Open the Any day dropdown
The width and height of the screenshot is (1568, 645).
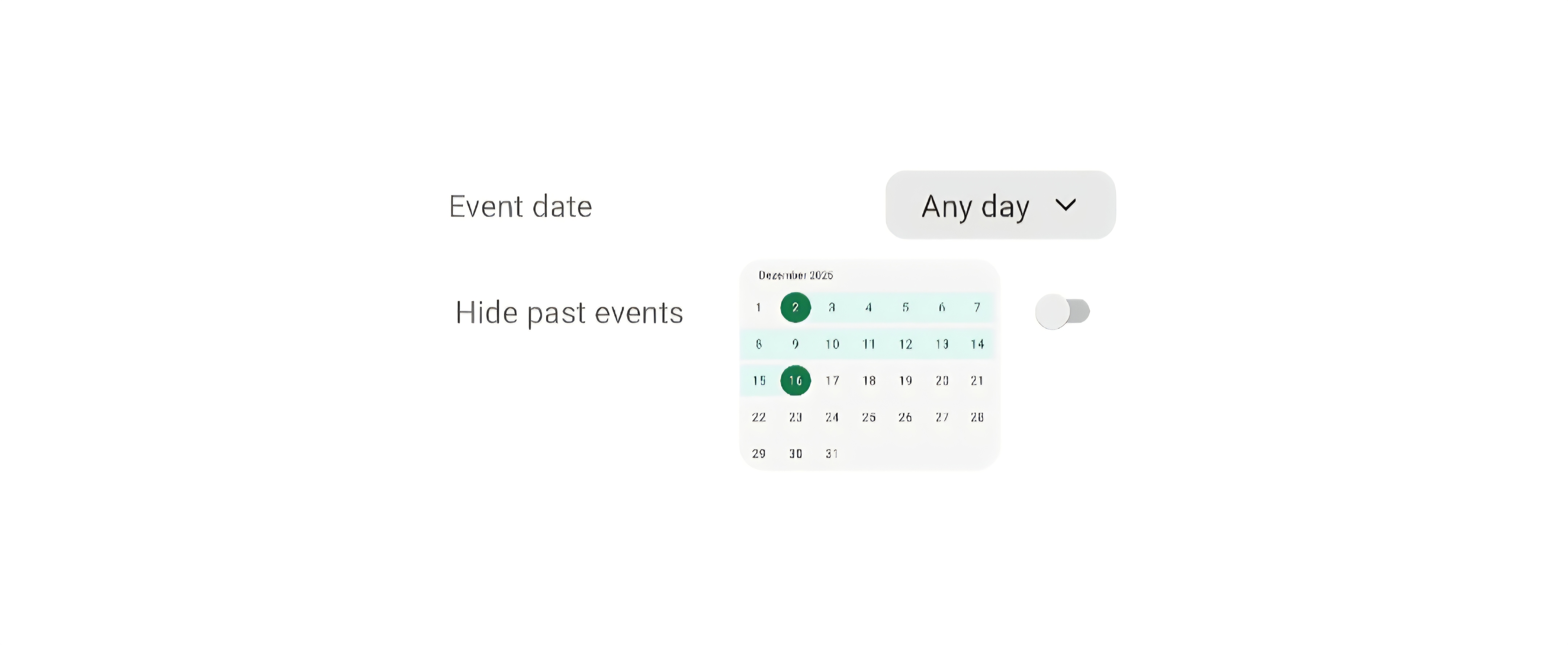click(x=1000, y=205)
